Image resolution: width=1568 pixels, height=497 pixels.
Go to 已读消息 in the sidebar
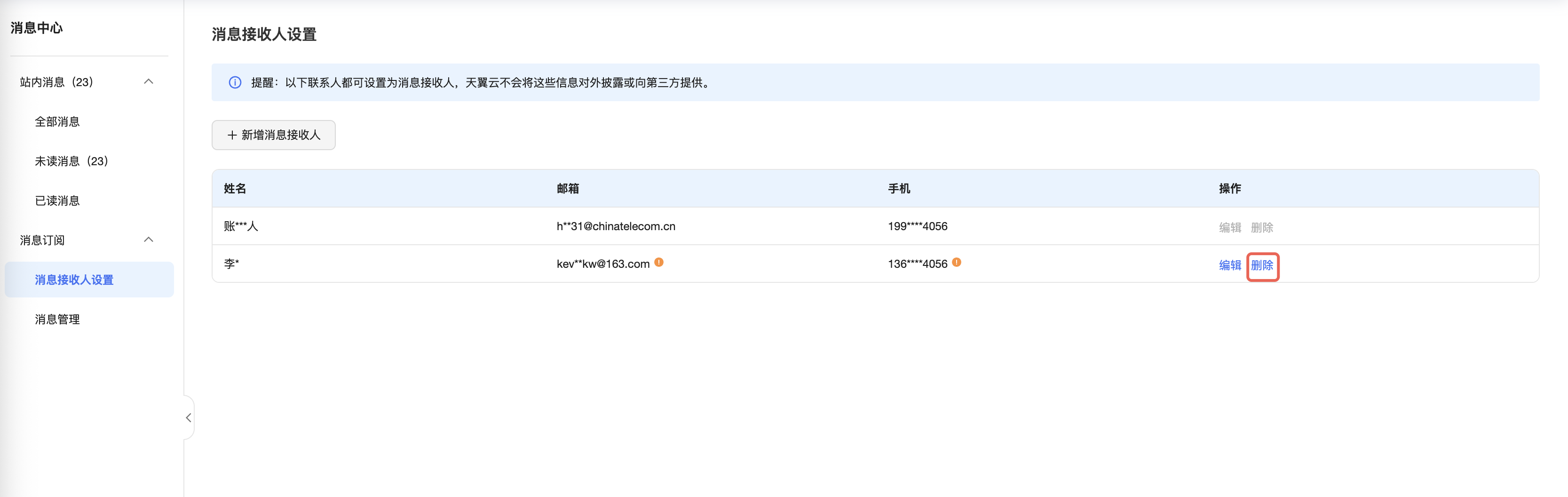point(57,201)
